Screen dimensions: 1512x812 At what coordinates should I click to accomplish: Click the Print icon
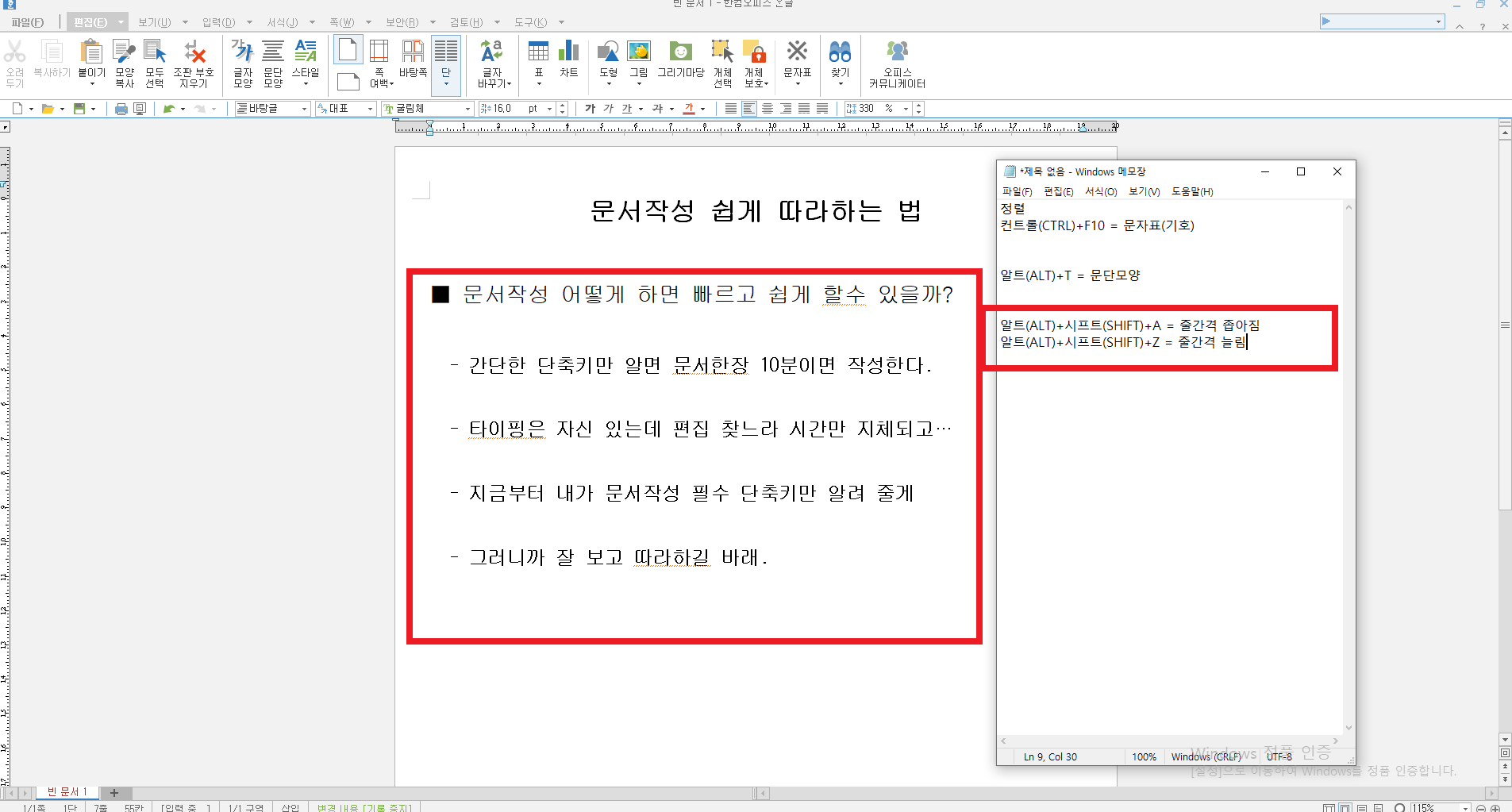pos(121,109)
